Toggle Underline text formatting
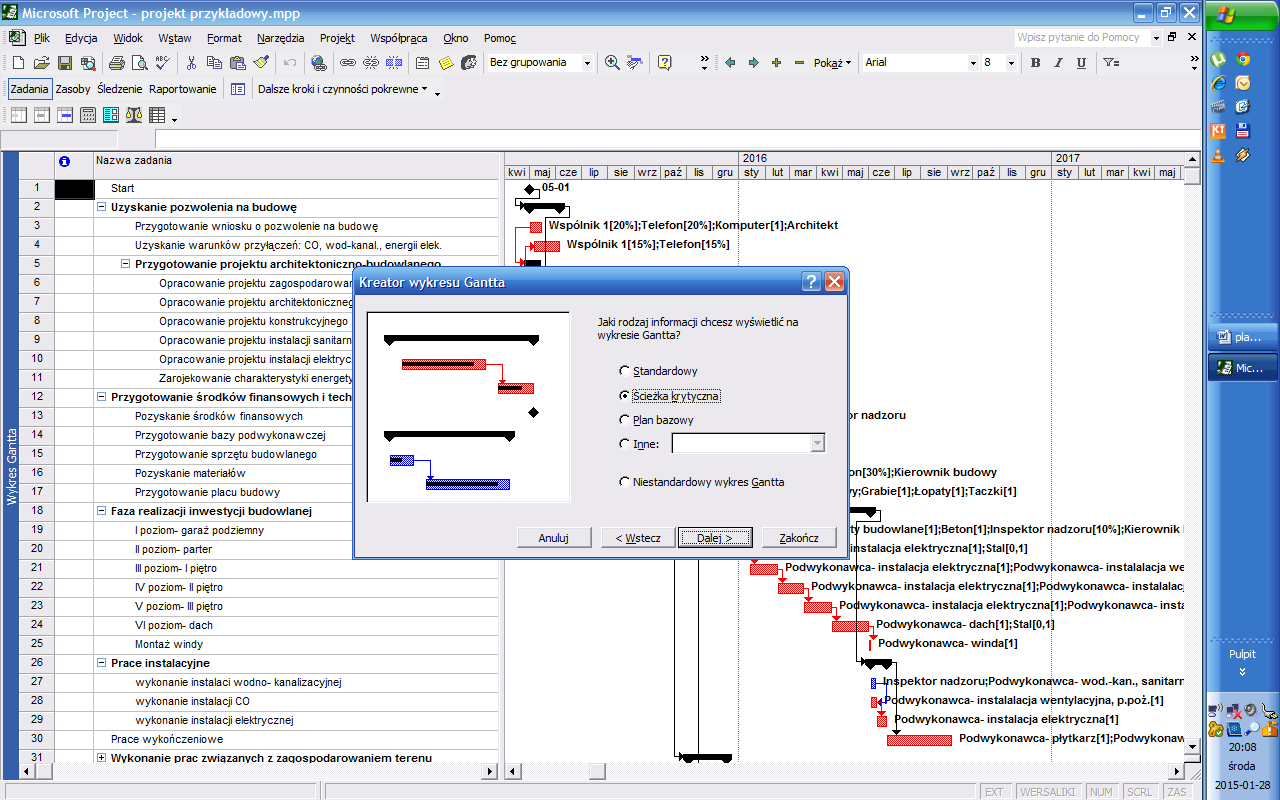The height and width of the screenshot is (800, 1280). 1082,63
